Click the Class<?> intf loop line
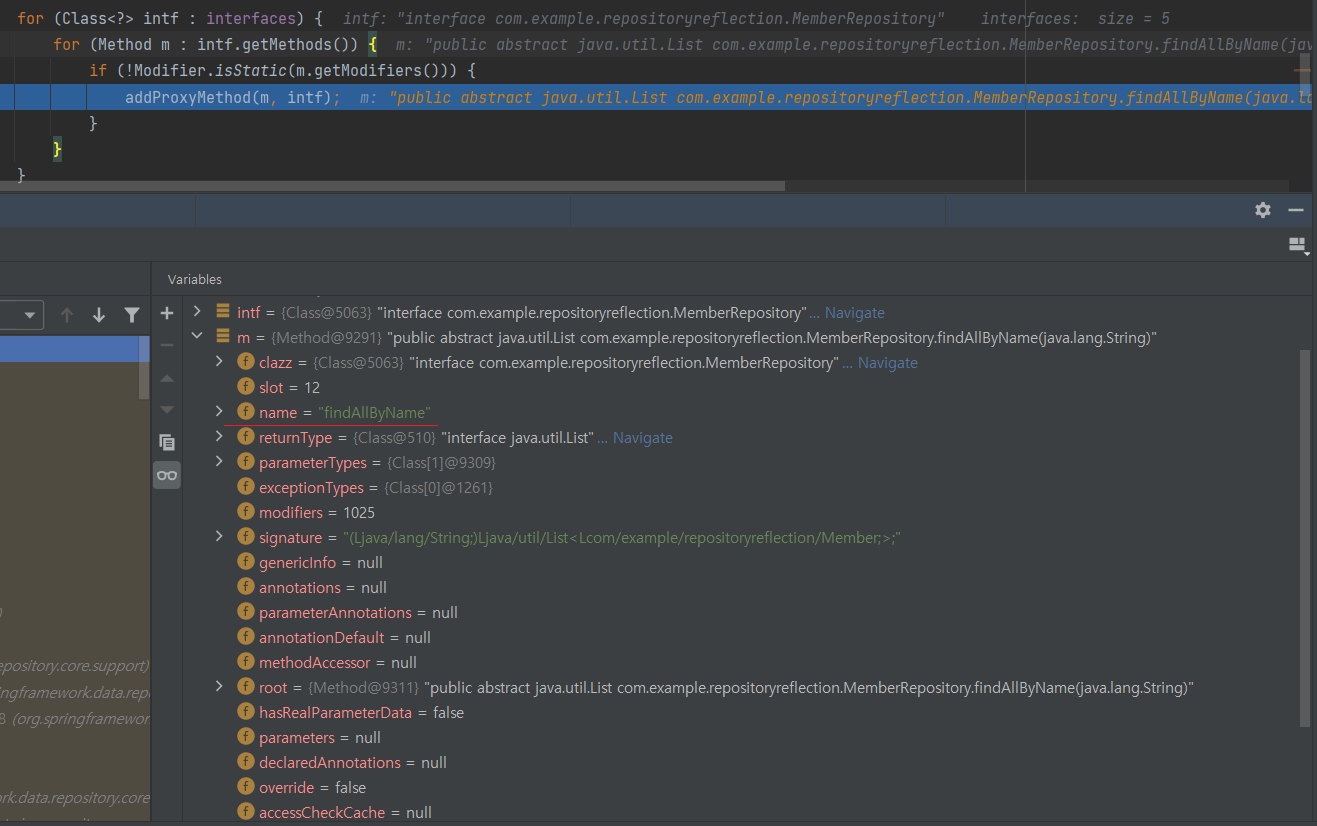The image size is (1317, 826). pos(656,19)
